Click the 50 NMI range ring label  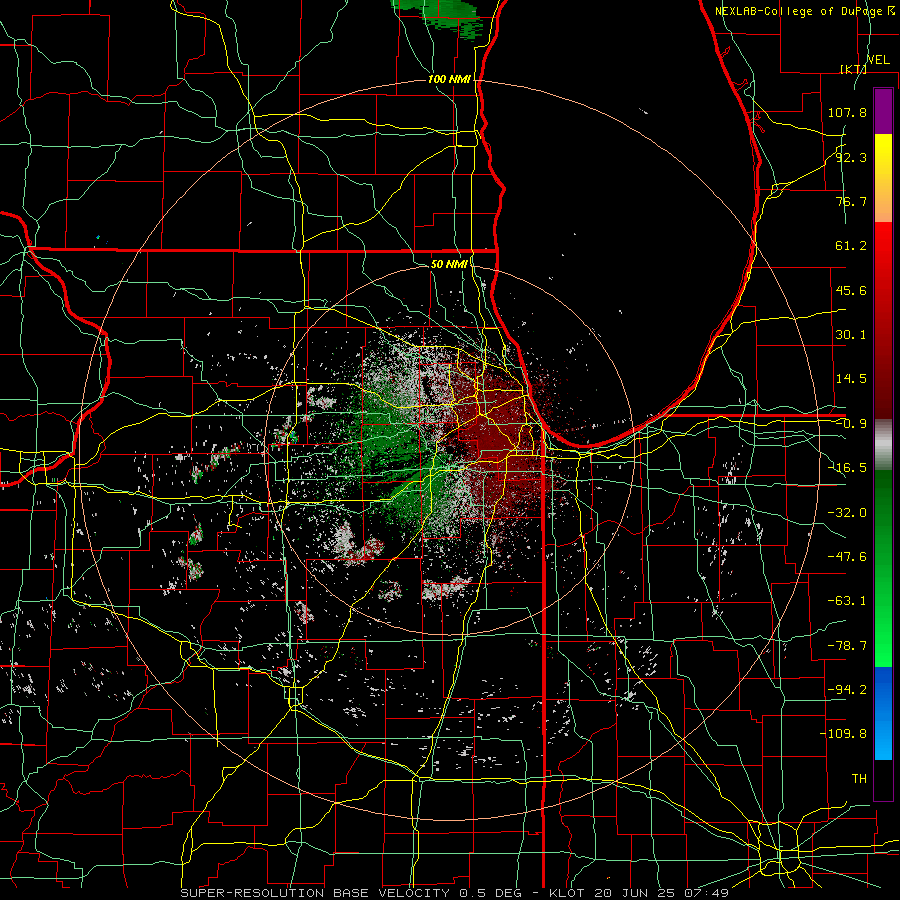(449, 265)
